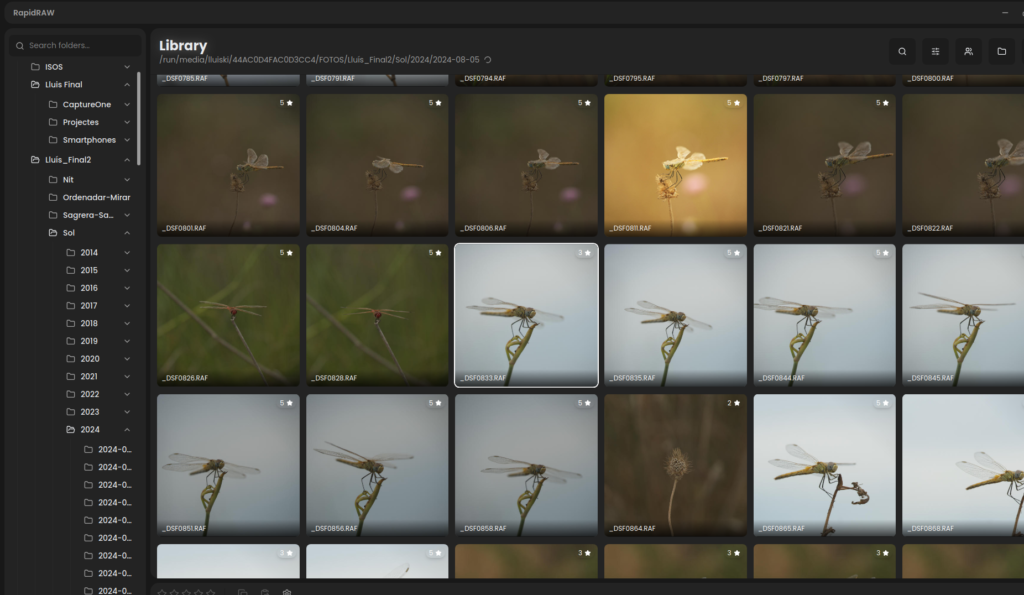The image size is (1024, 595).
Task: Select the _DSF0858.RAF thumbnail
Action: click(x=526, y=465)
